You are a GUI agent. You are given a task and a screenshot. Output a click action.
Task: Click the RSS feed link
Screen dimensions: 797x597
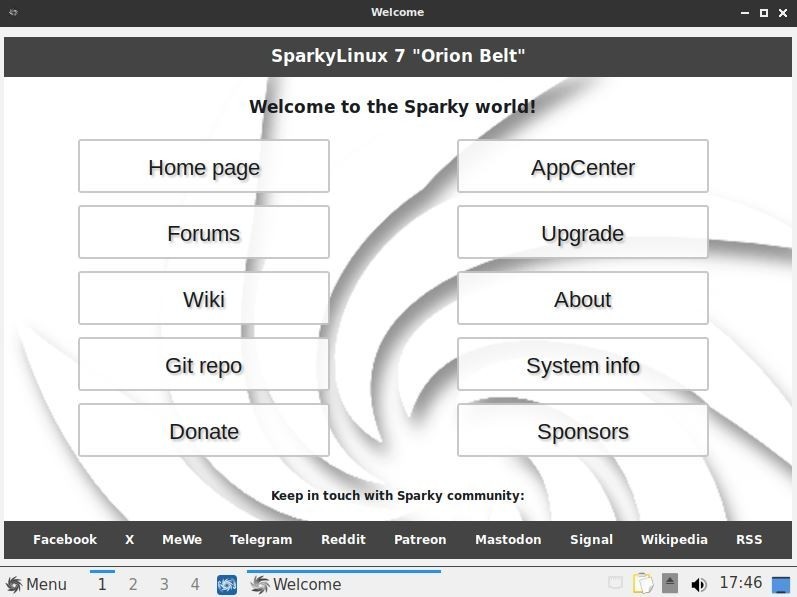click(749, 539)
